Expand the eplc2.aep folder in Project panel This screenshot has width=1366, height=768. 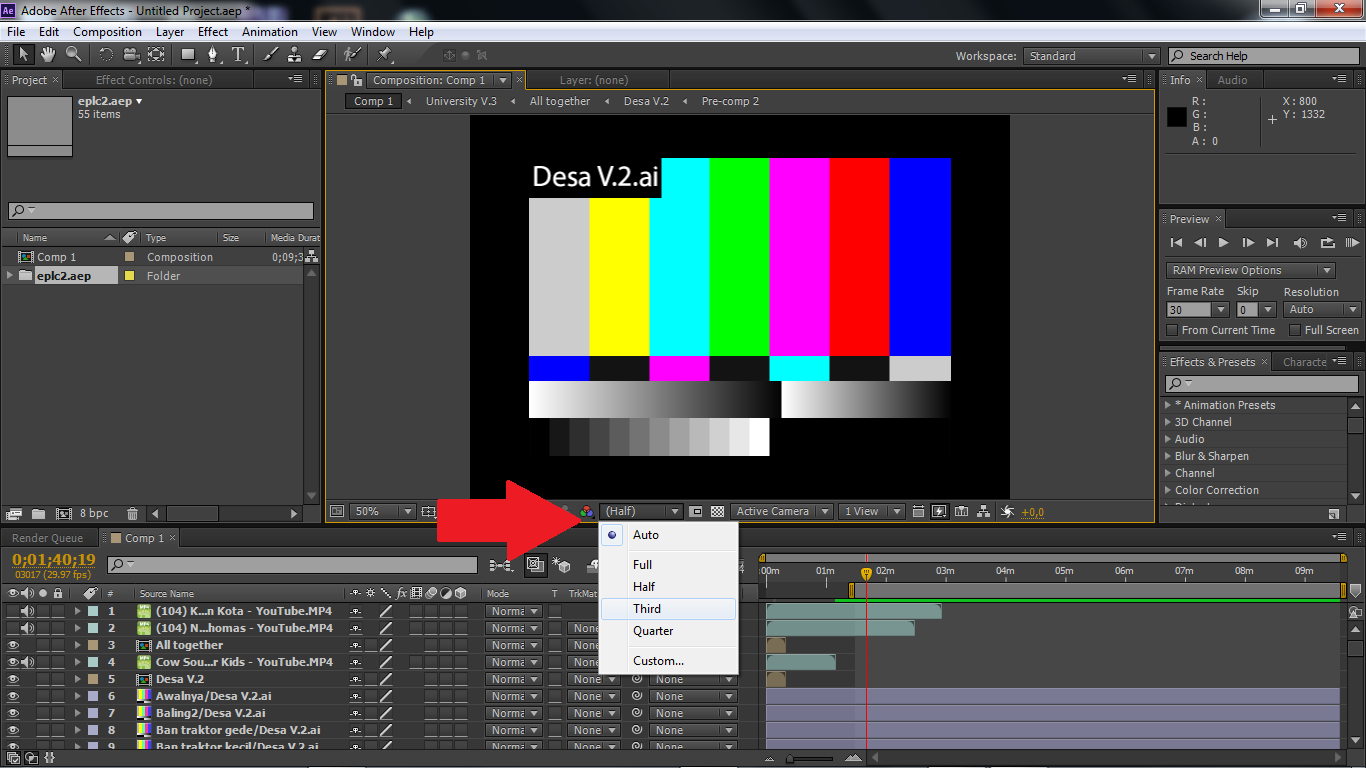click(8, 275)
